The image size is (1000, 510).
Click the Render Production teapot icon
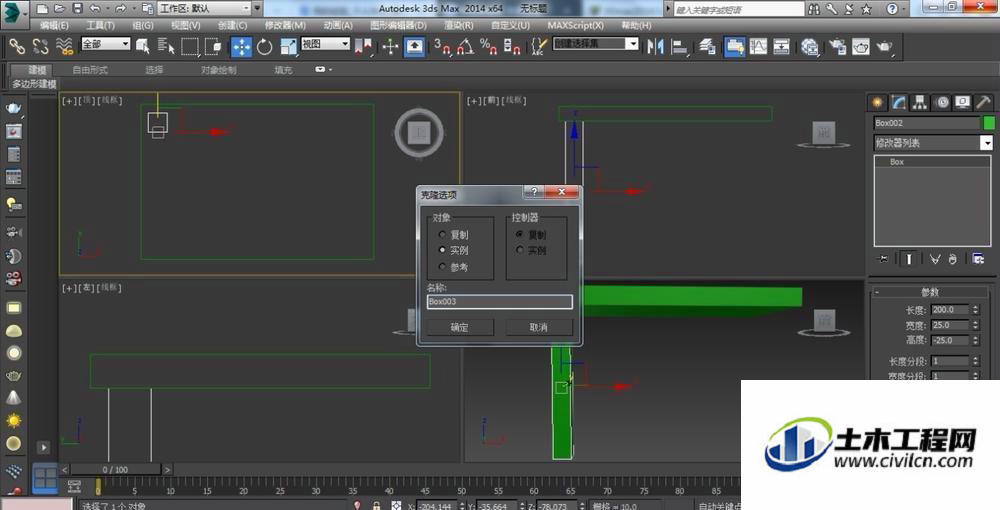click(x=885, y=46)
